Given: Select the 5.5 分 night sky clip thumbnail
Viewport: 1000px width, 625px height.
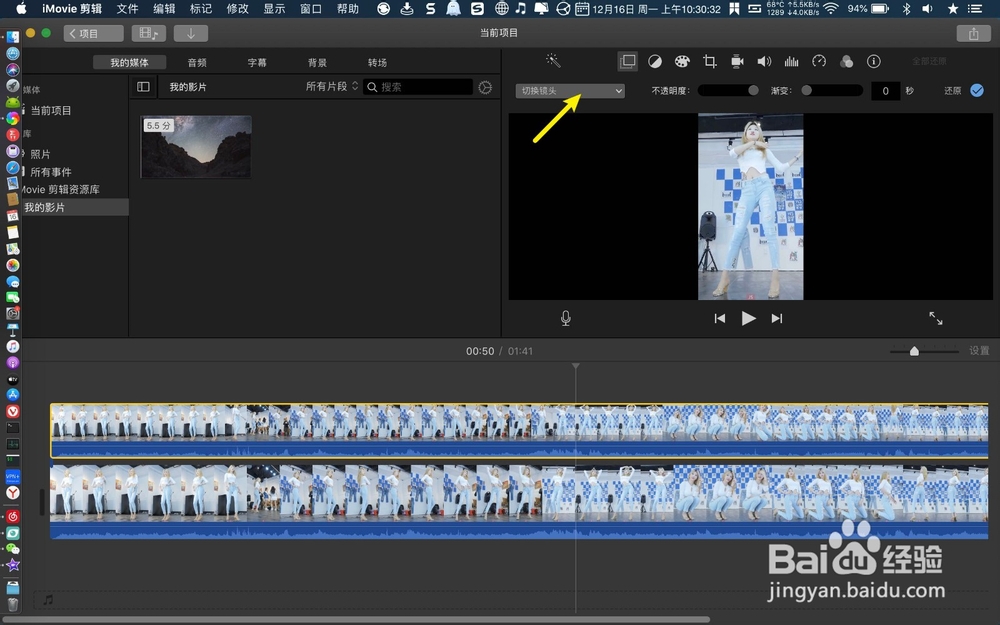Looking at the screenshot, I should click(196, 147).
